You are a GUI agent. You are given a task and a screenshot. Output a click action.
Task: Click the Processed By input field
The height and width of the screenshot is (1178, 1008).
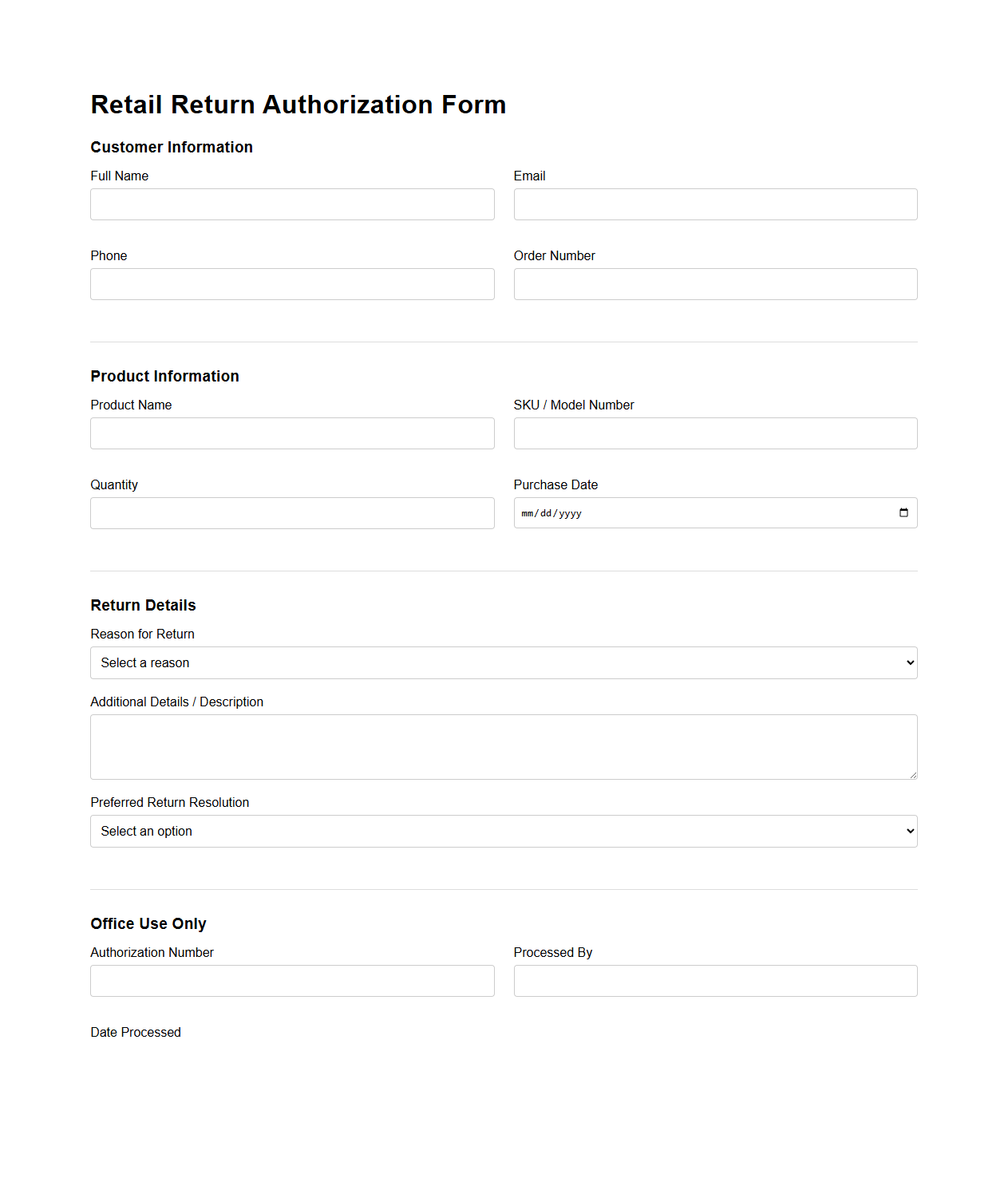tap(715, 981)
